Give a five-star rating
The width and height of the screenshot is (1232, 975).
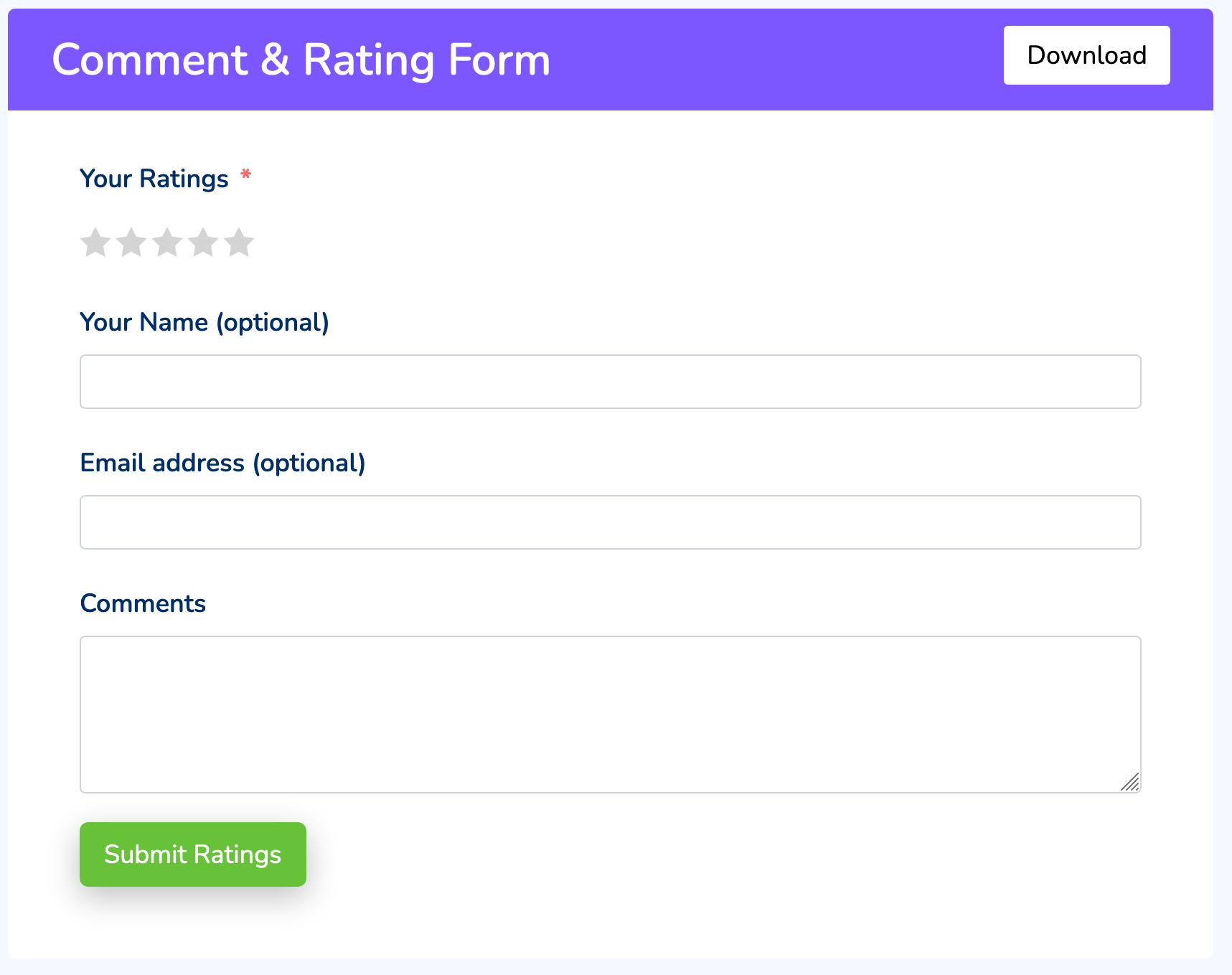point(239,242)
